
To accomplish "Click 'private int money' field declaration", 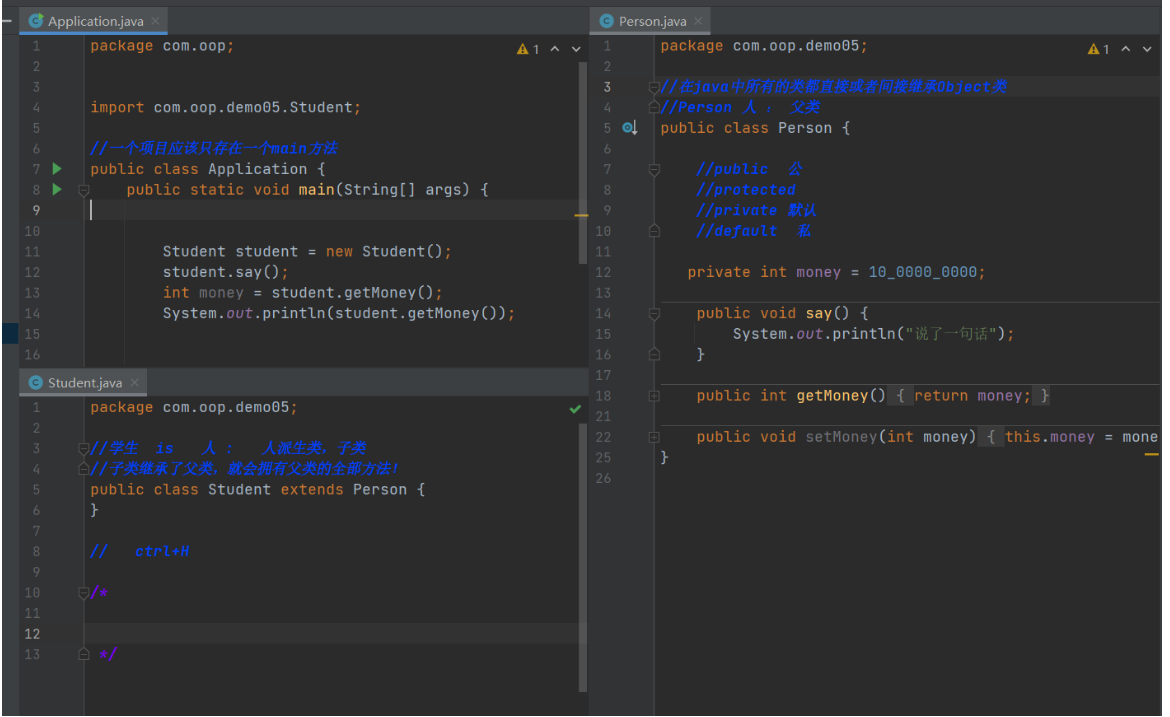I will tap(764, 272).
